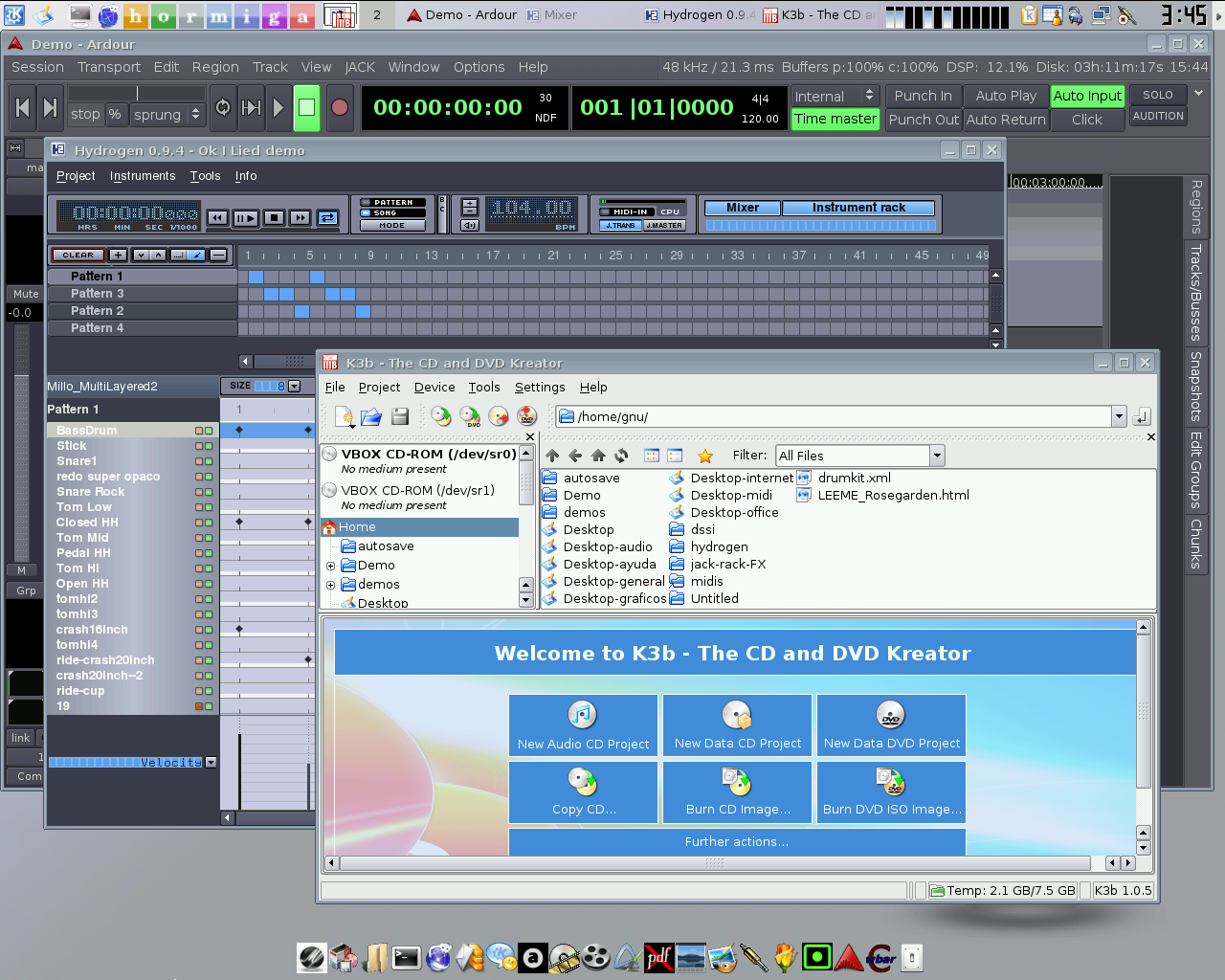Screen dimensions: 1225x980
Task: Click K3b path field /home/gnu/
Action: (x=834, y=416)
